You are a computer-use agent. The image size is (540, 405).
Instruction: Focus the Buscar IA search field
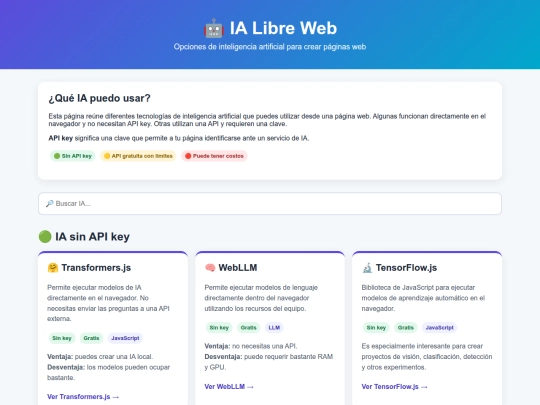270,204
